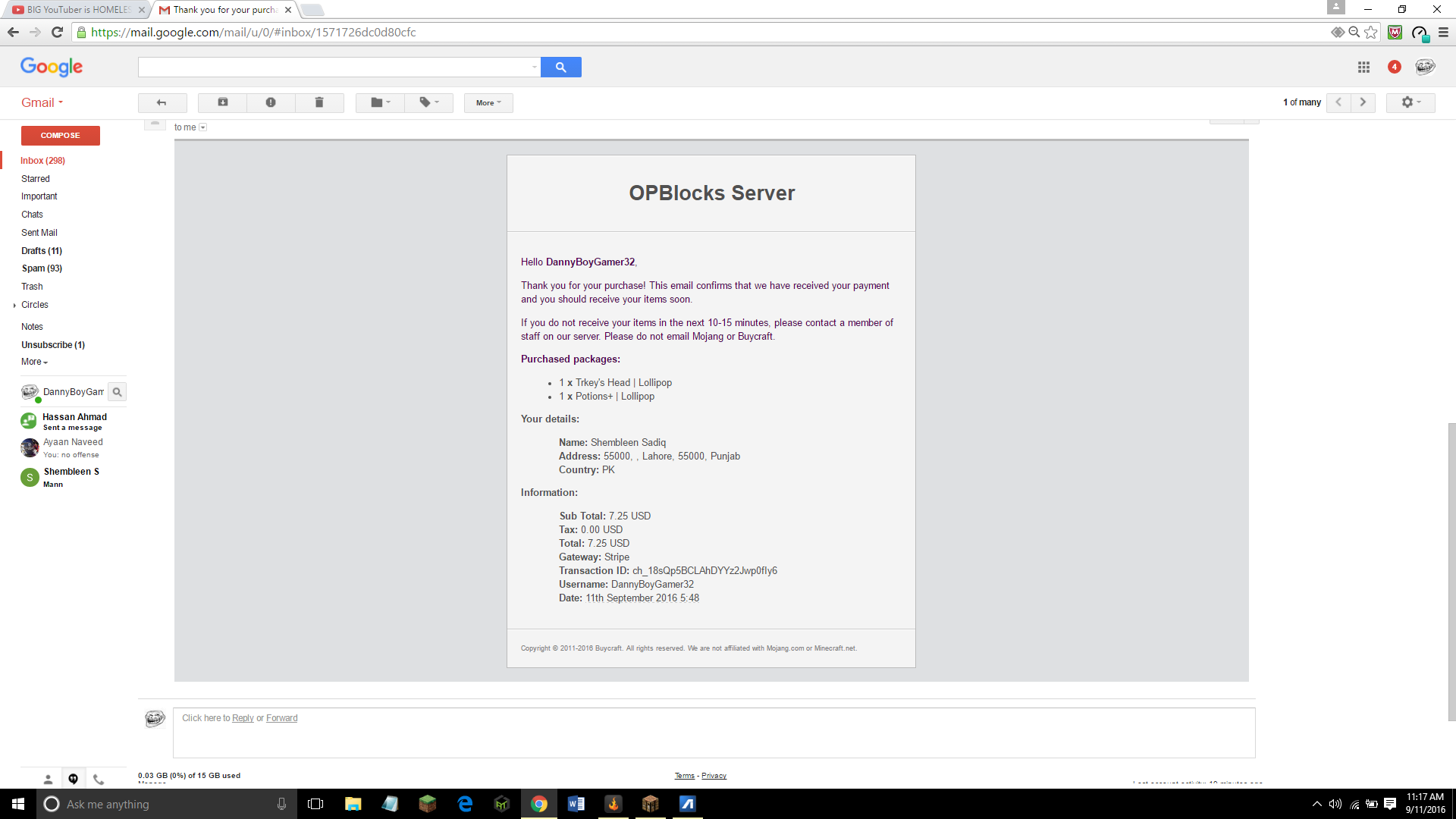Report spam using the exclamation icon
This screenshot has height=819, width=1456.
271,102
